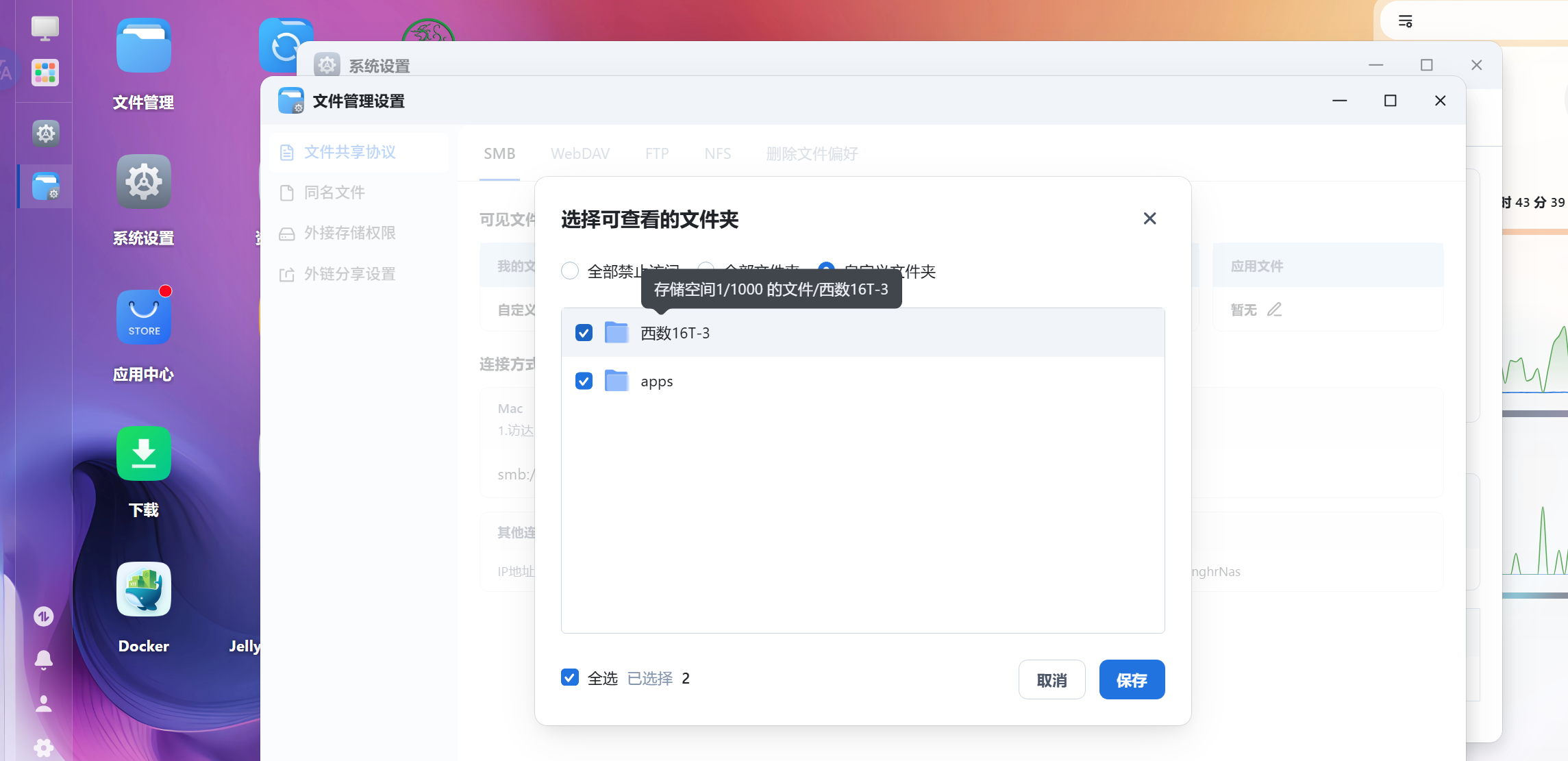Click the 取消 cancel button
Image resolution: width=1568 pixels, height=761 pixels.
[x=1051, y=679]
